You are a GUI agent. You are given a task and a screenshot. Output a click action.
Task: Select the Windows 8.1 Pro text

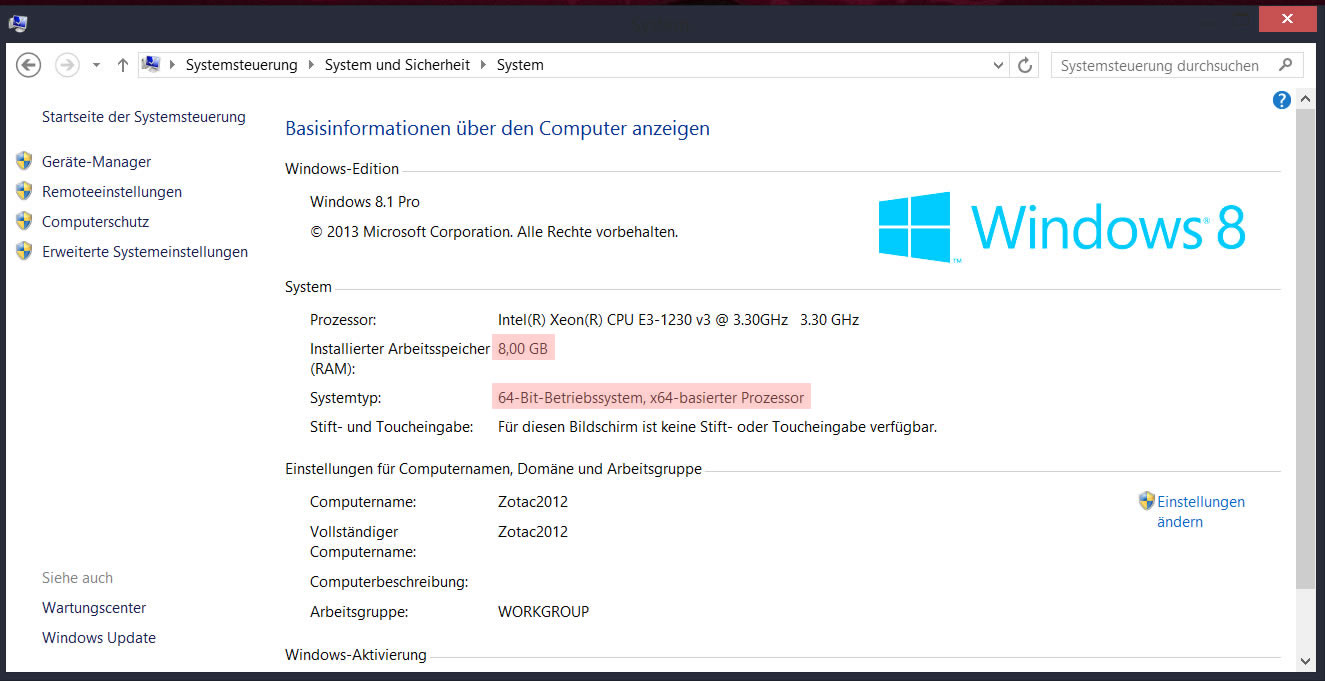365,202
